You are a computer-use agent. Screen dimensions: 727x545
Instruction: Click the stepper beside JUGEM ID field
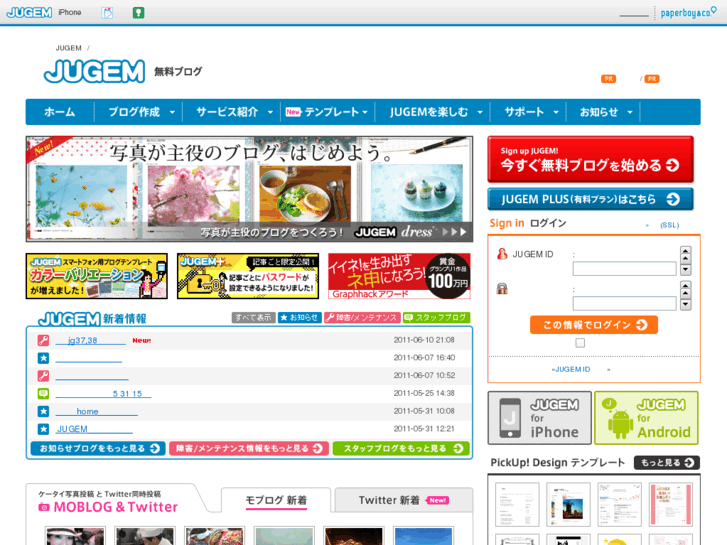click(686, 260)
